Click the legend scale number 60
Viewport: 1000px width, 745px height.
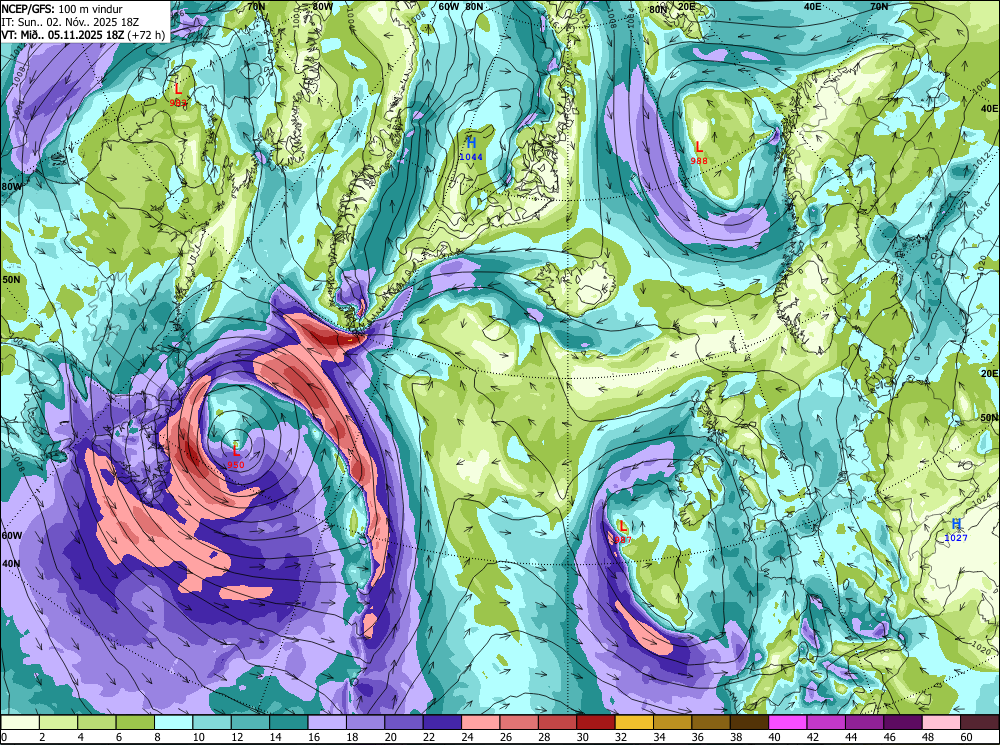coord(967,737)
